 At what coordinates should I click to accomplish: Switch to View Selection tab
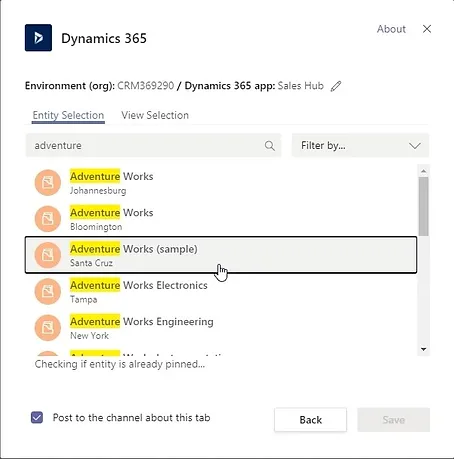click(155, 115)
